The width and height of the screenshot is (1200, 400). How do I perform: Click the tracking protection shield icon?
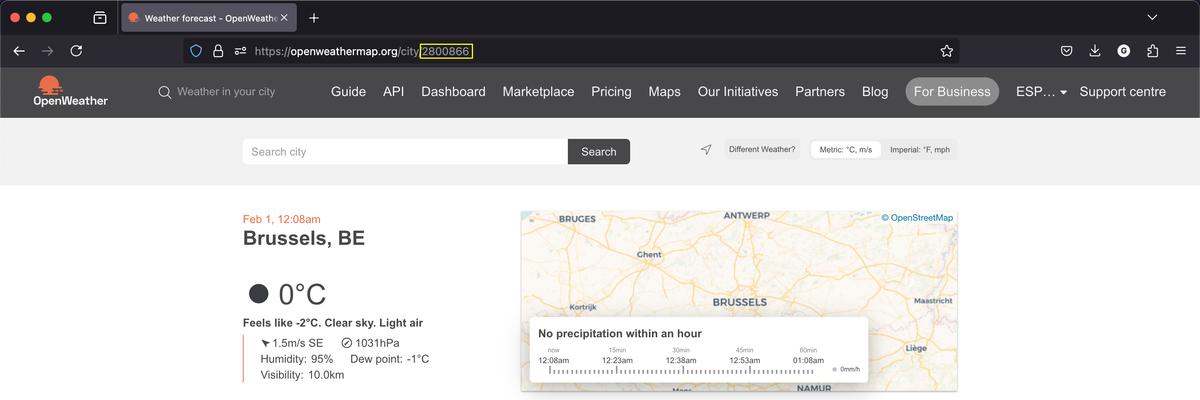click(196, 51)
